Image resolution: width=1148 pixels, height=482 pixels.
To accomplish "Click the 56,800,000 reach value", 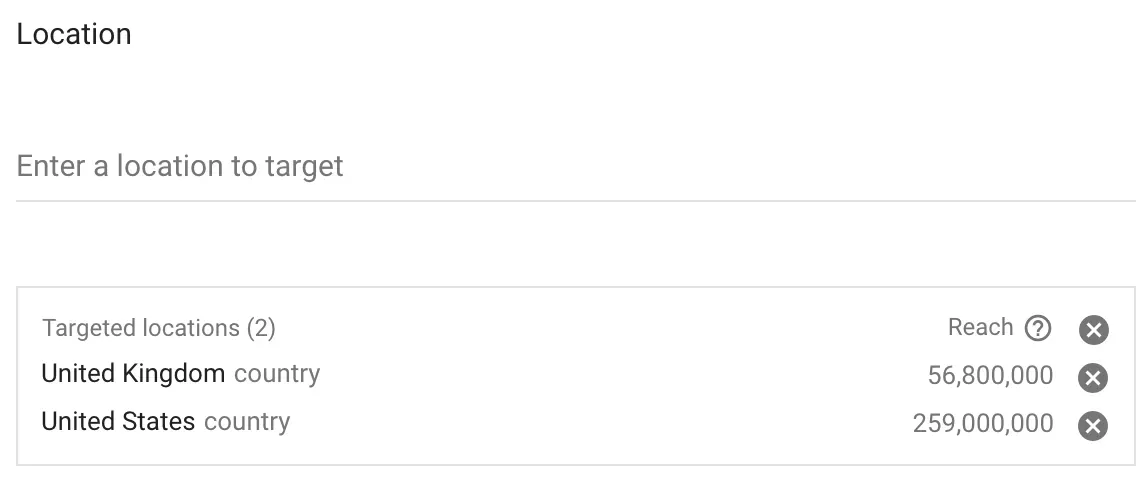I will [990, 376].
